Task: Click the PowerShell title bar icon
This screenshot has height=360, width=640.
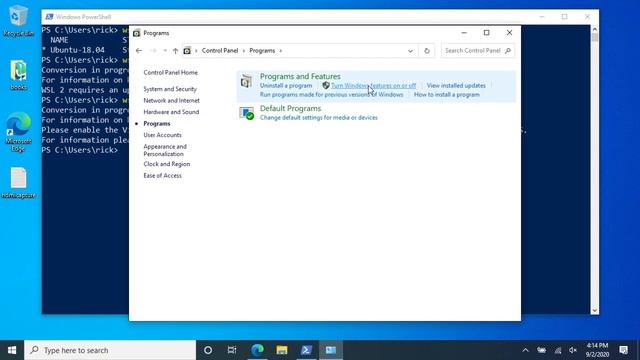Action: click(x=49, y=17)
